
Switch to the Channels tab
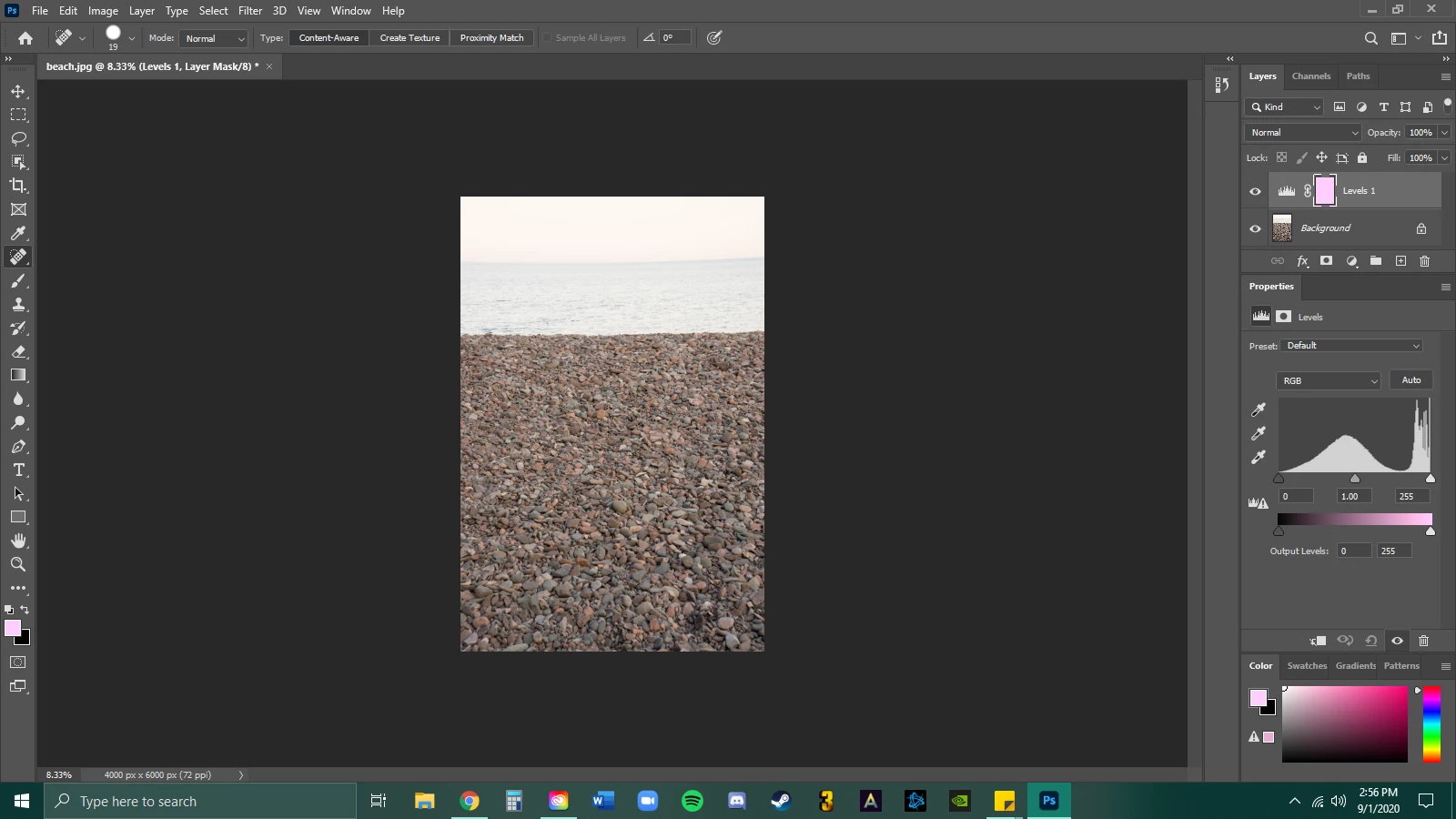tap(1310, 76)
